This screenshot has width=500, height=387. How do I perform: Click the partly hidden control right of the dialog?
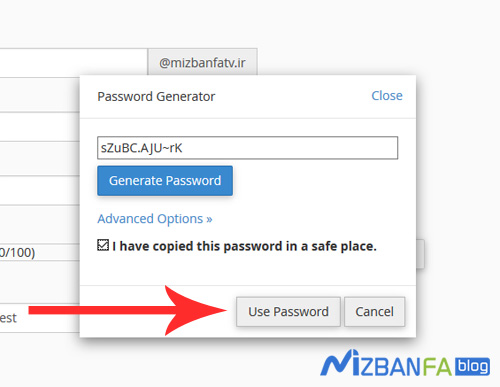coord(420,253)
